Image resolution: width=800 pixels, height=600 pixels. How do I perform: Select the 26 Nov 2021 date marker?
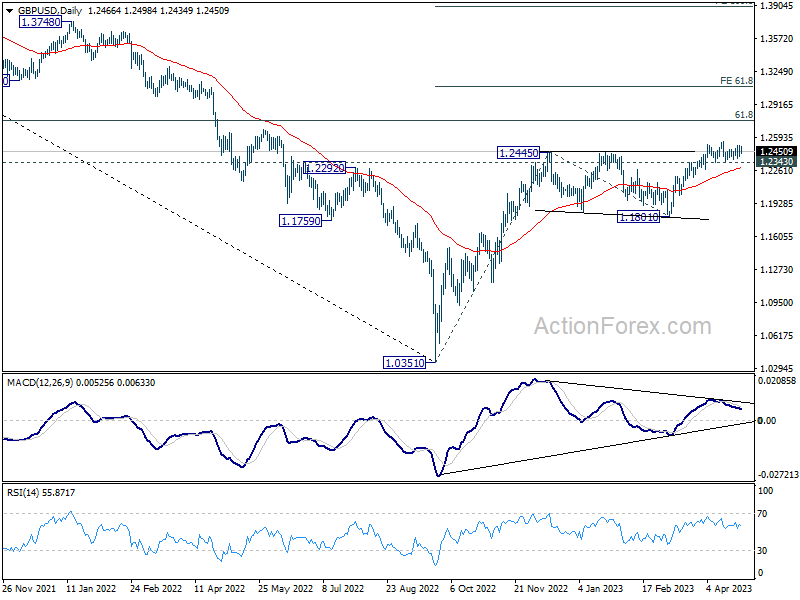click(x=29, y=588)
